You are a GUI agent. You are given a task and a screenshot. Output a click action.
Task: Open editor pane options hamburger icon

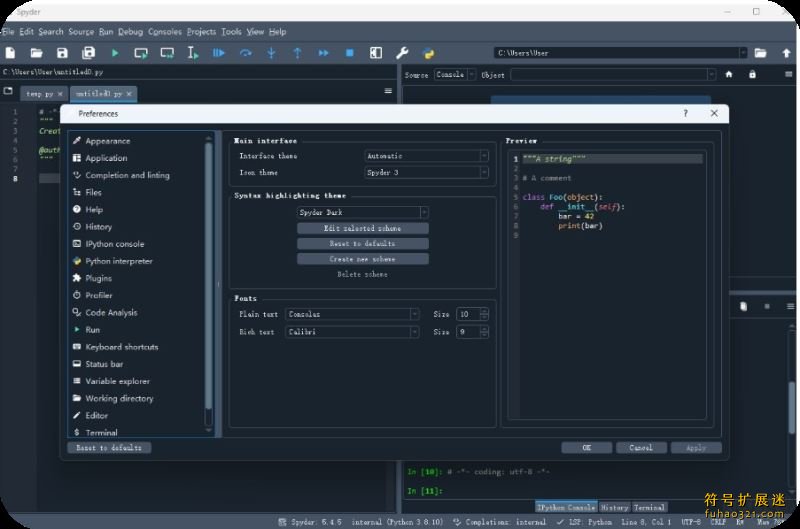pos(388,91)
